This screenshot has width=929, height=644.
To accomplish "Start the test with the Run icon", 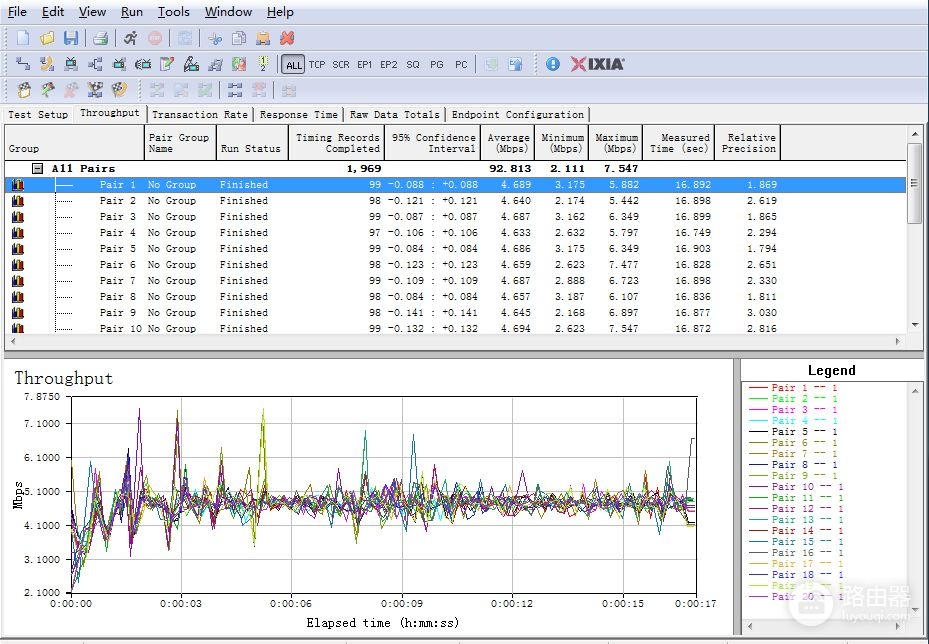I will (x=130, y=39).
